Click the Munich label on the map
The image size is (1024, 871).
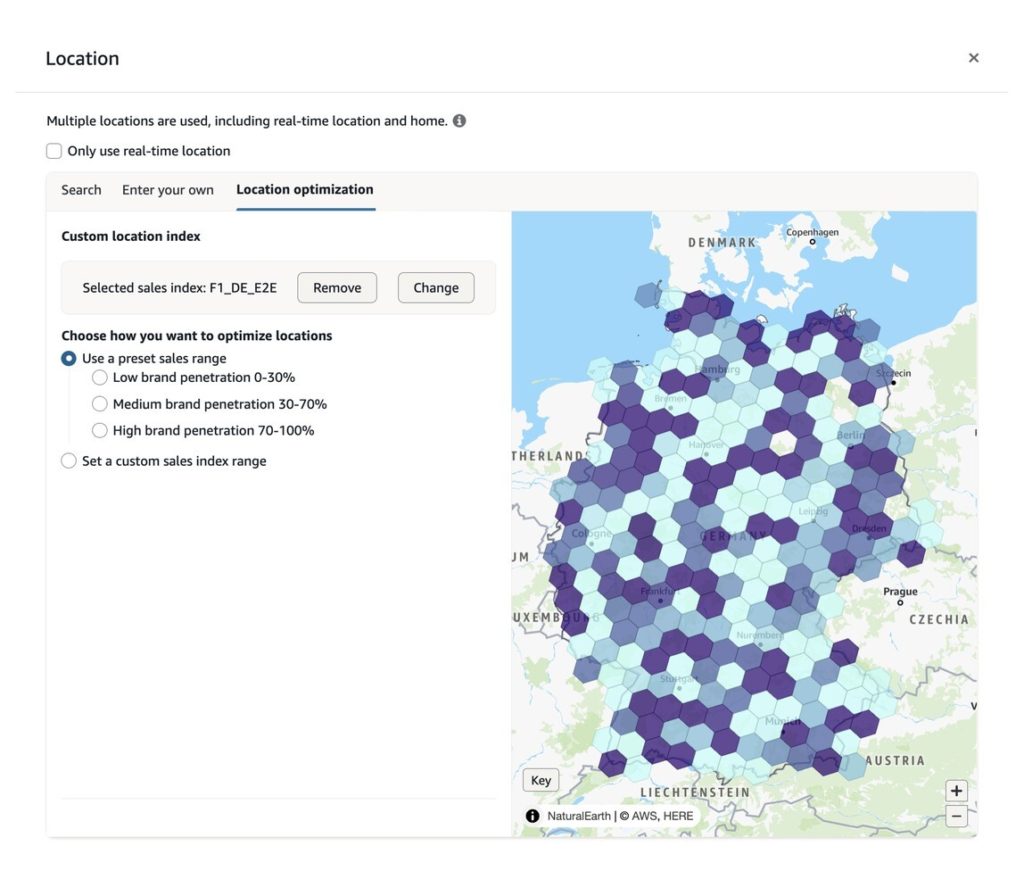click(782, 721)
